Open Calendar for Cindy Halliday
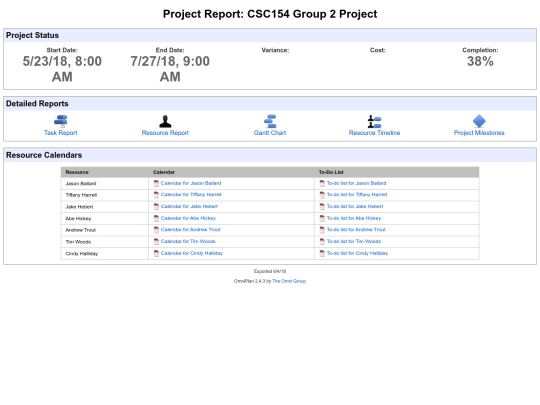The width and height of the screenshot is (540, 405). [x=191, y=253]
